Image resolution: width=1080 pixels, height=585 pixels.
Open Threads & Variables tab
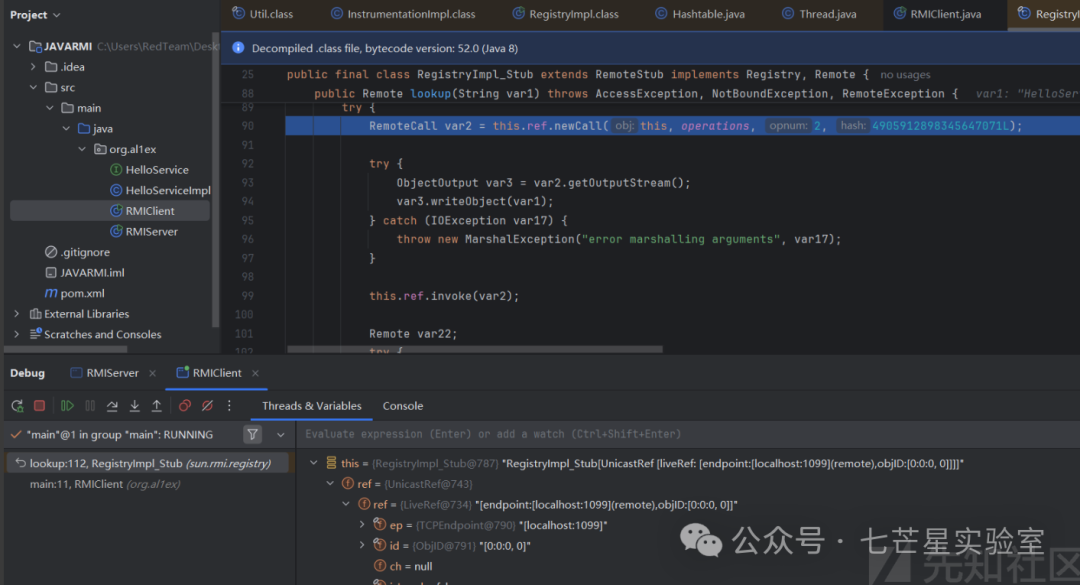[311, 406]
